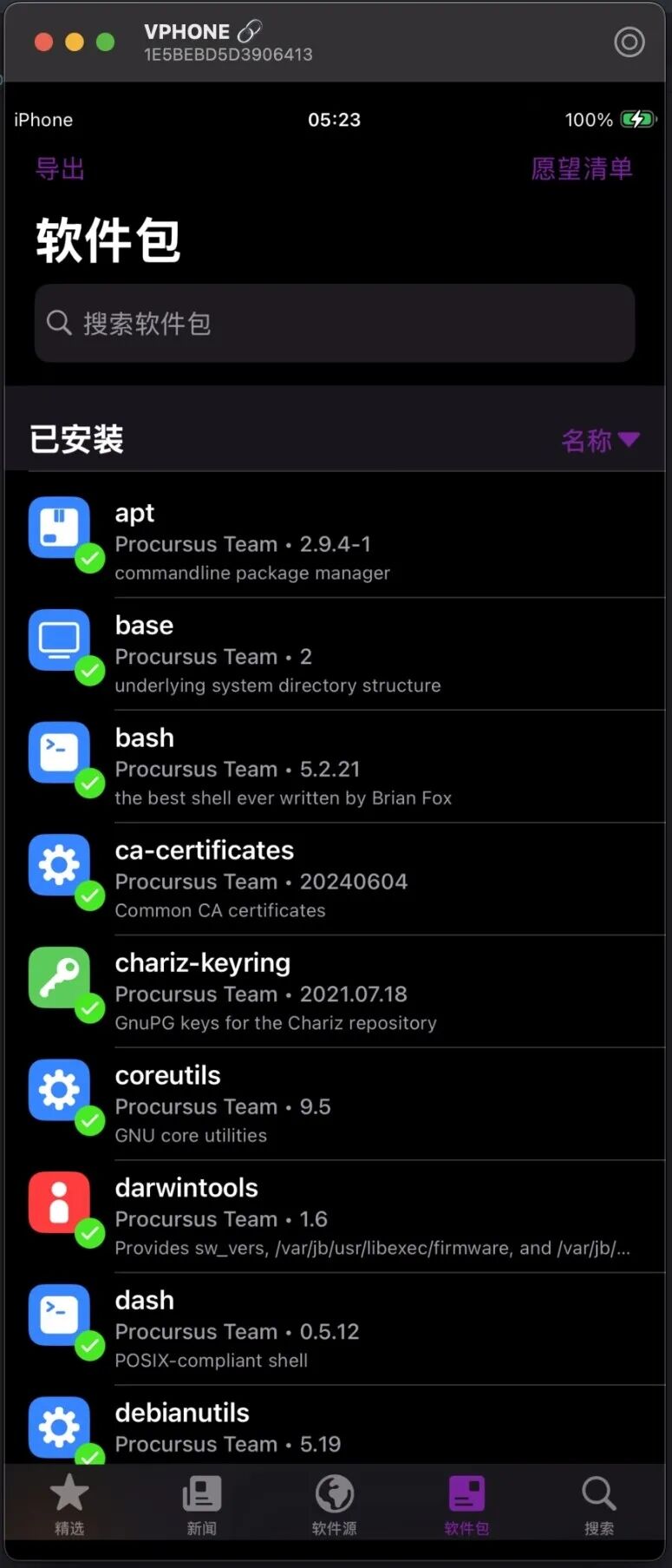Tap the bash terminal icon
The width and height of the screenshot is (672, 1568).
tap(59, 752)
